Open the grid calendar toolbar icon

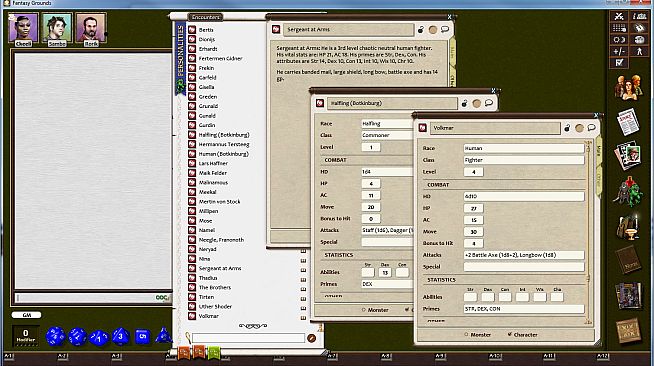click(619, 28)
